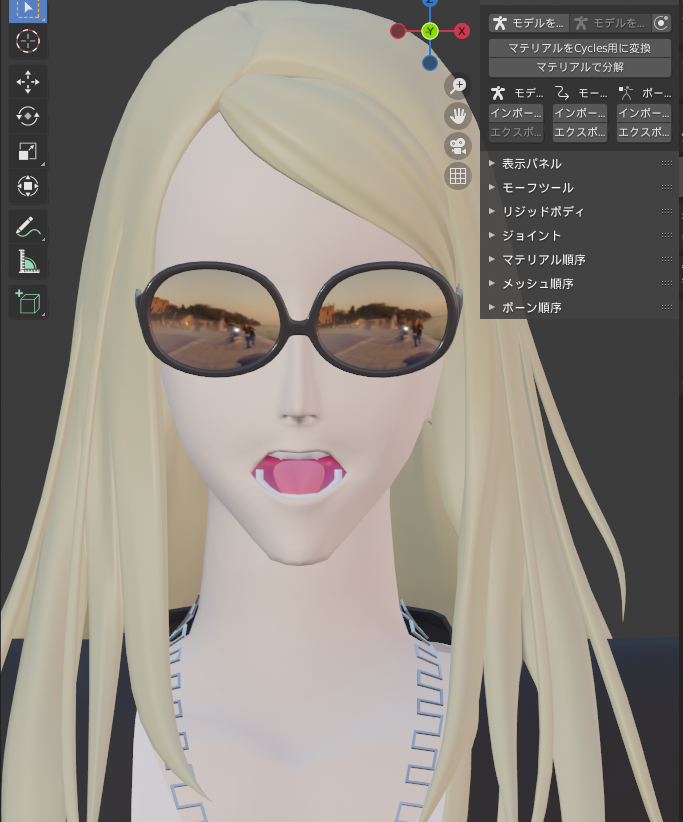Screen dimensions: 683x822
Task: Click the zoom magnifier viewport icon
Action: [x=458, y=86]
